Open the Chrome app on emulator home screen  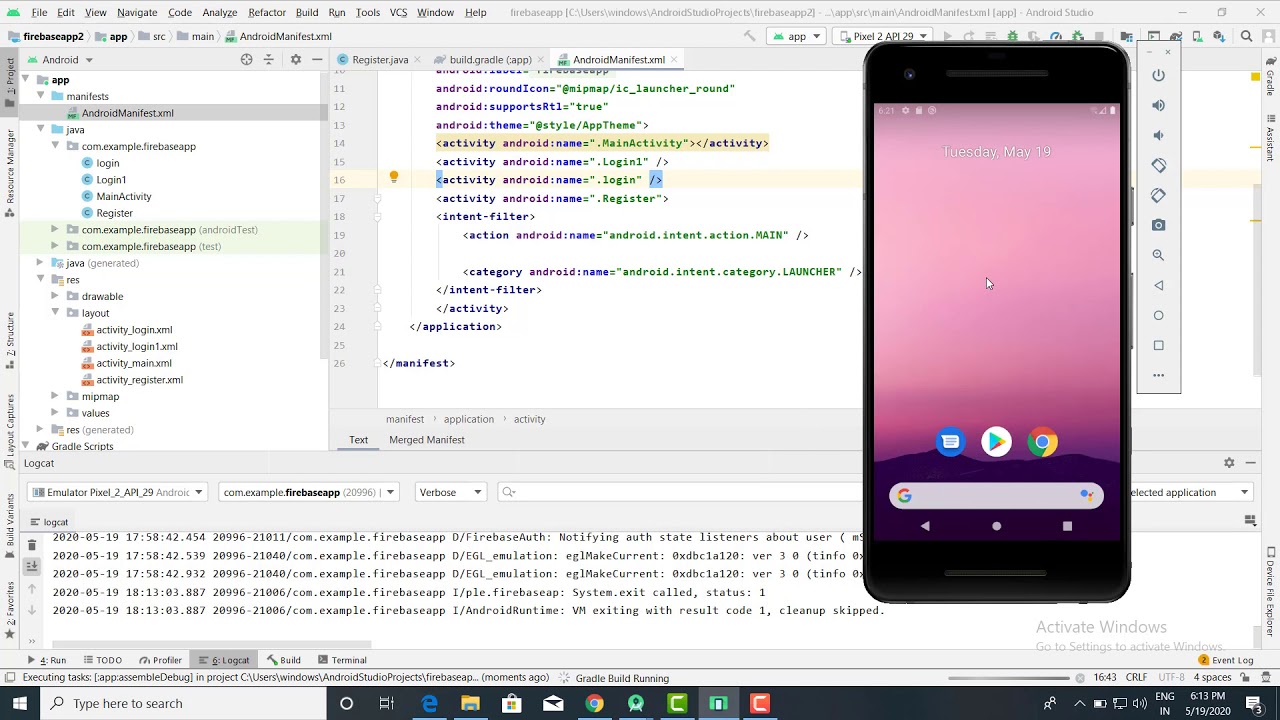click(x=1042, y=442)
